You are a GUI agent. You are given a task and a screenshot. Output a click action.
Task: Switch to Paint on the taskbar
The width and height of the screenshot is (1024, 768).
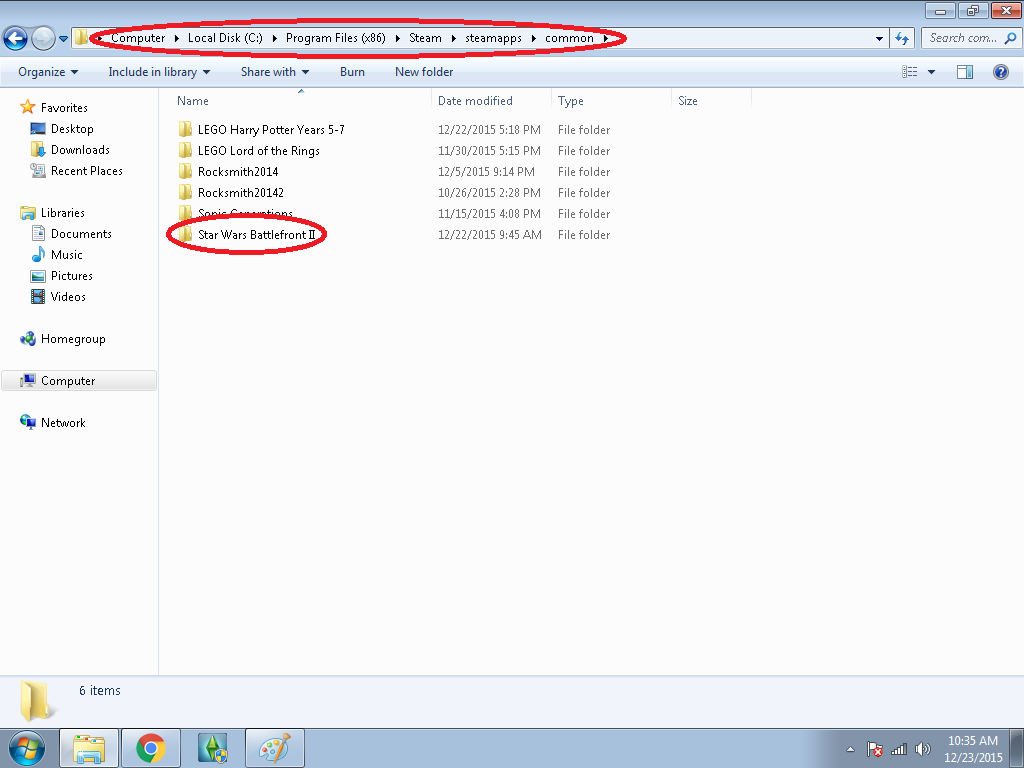point(275,748)
